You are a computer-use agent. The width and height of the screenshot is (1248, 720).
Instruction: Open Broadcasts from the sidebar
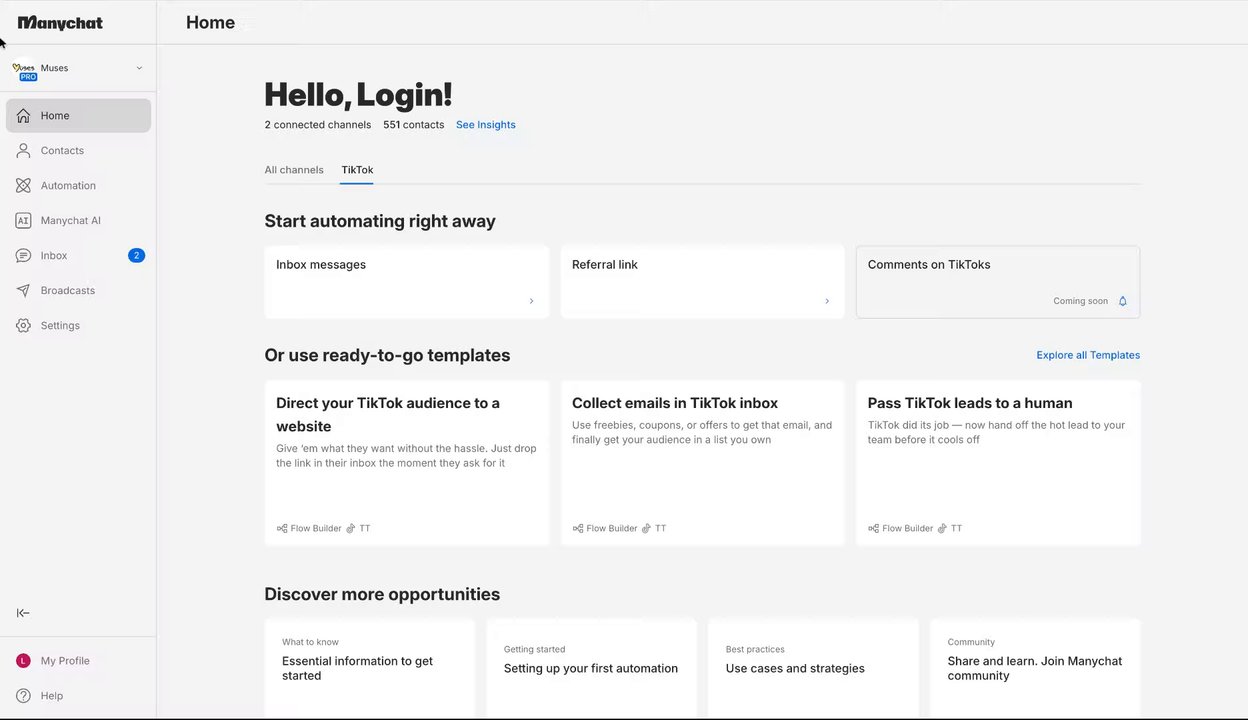tap(78, 291)
